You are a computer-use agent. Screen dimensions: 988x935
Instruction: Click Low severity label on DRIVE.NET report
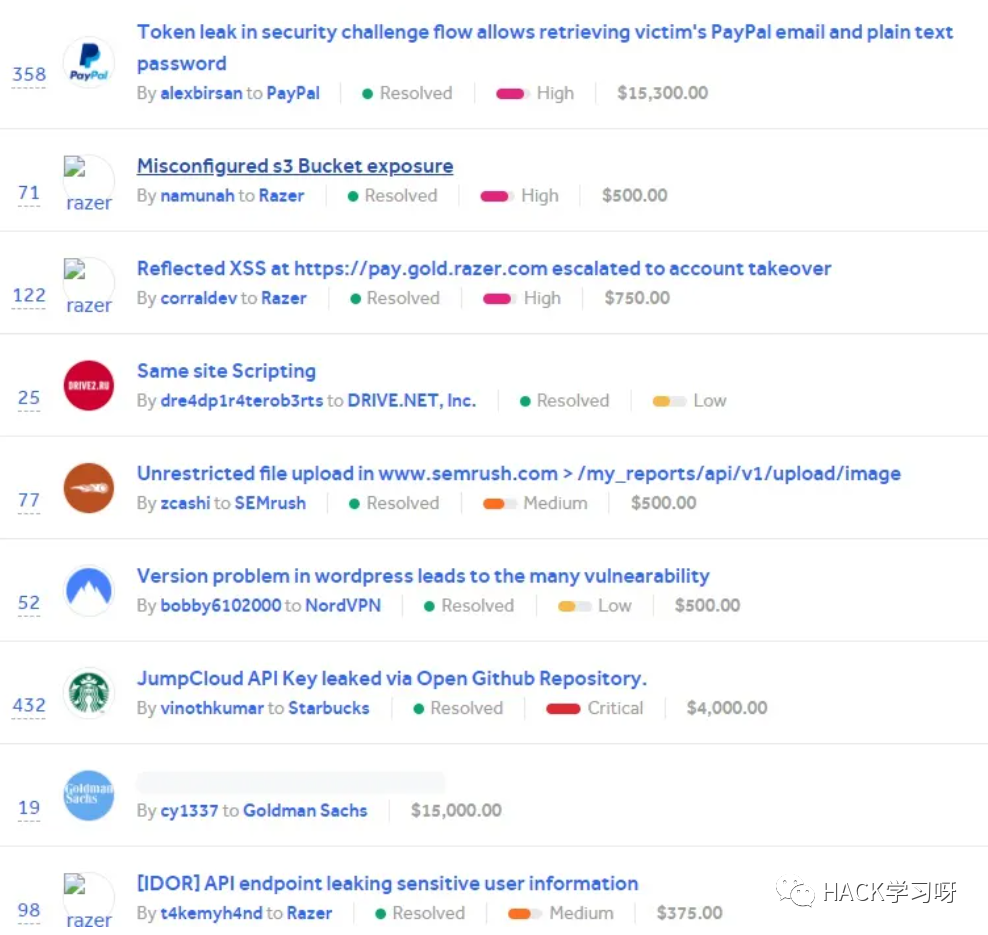tap(709, 401)
